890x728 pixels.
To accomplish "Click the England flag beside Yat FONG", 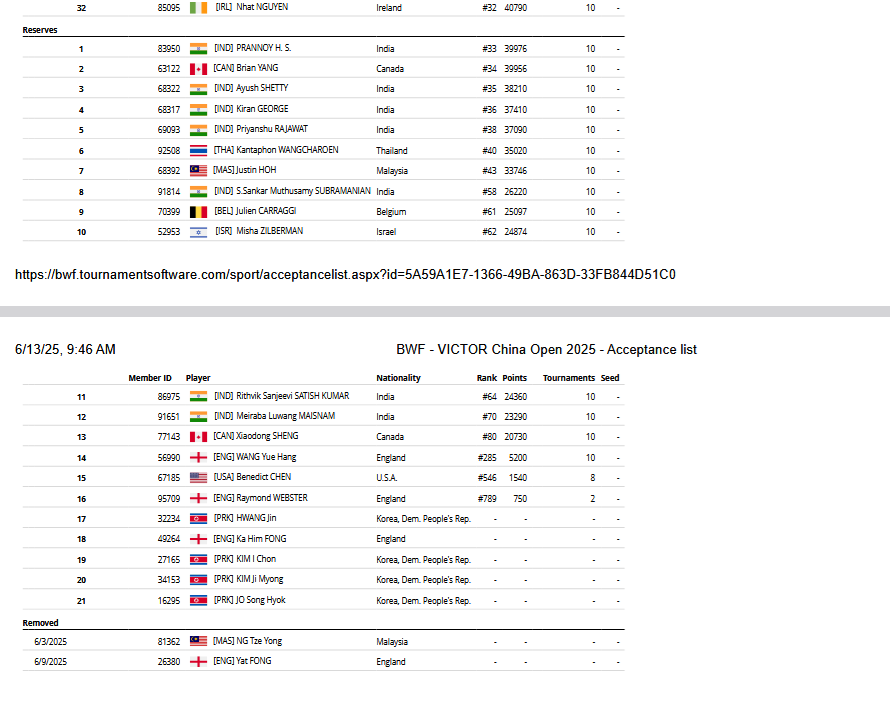I will [198, 662].
